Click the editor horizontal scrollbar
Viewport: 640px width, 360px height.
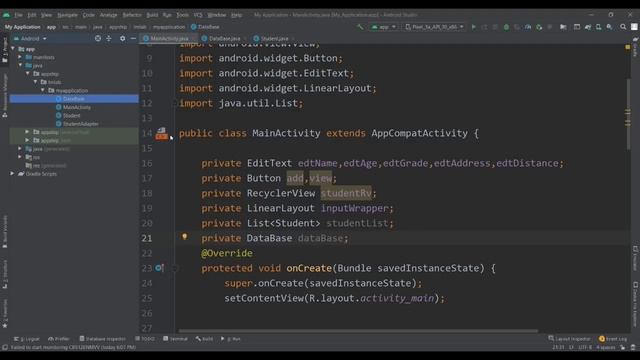tap(358, 331)
